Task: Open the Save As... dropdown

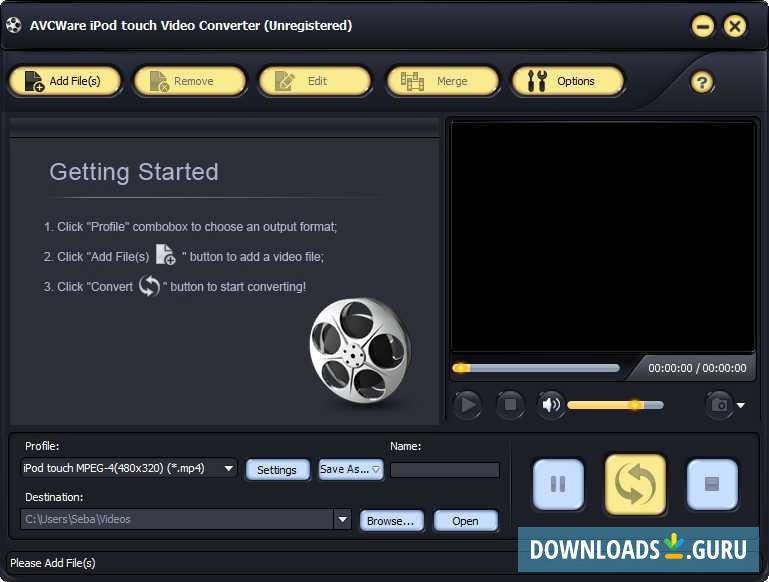Action: [350, 469]
